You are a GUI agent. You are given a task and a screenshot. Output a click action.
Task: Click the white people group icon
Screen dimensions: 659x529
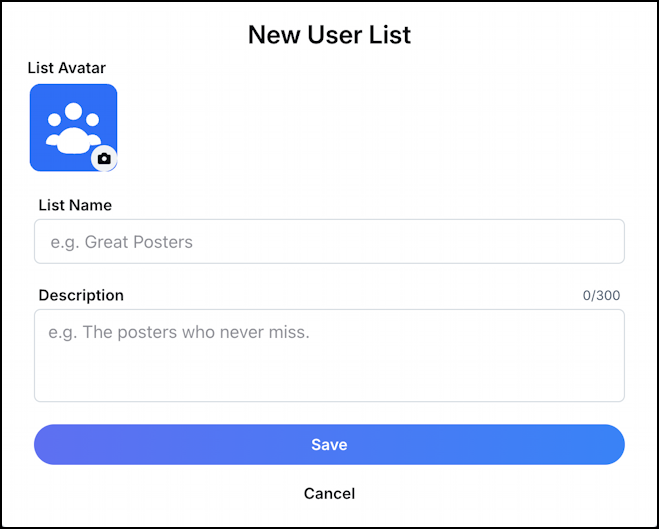click(74, 128)
